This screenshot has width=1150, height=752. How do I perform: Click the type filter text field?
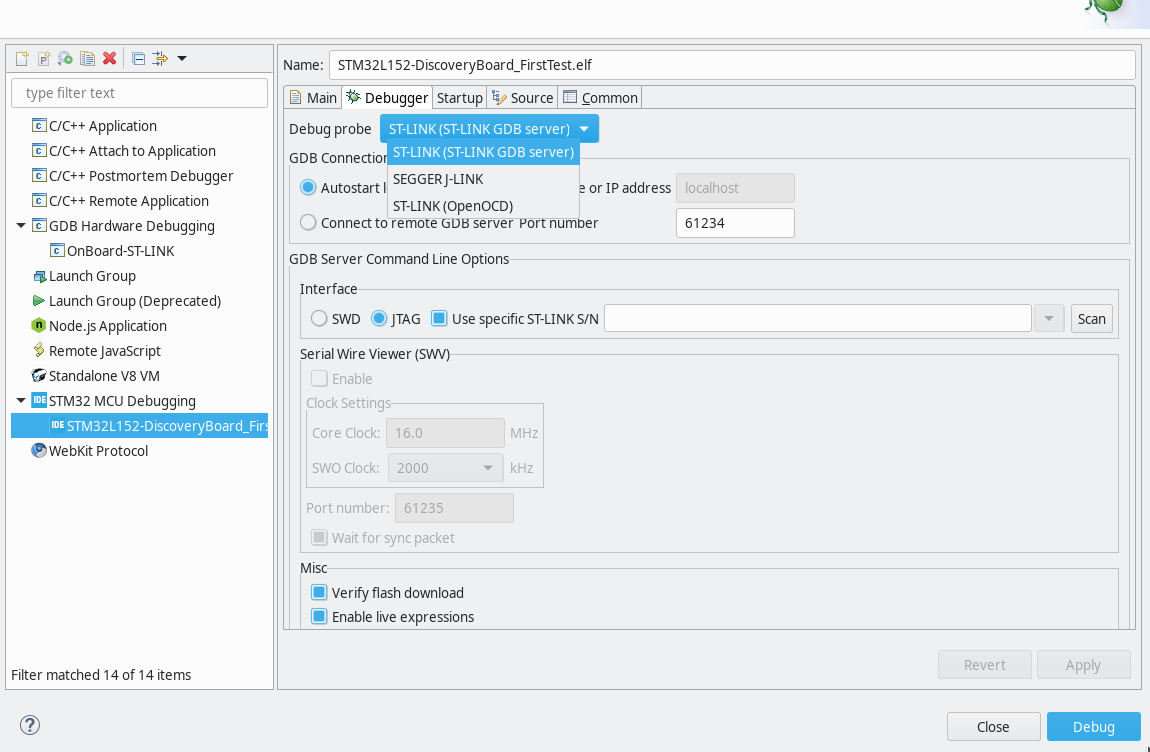coord(139,93)
